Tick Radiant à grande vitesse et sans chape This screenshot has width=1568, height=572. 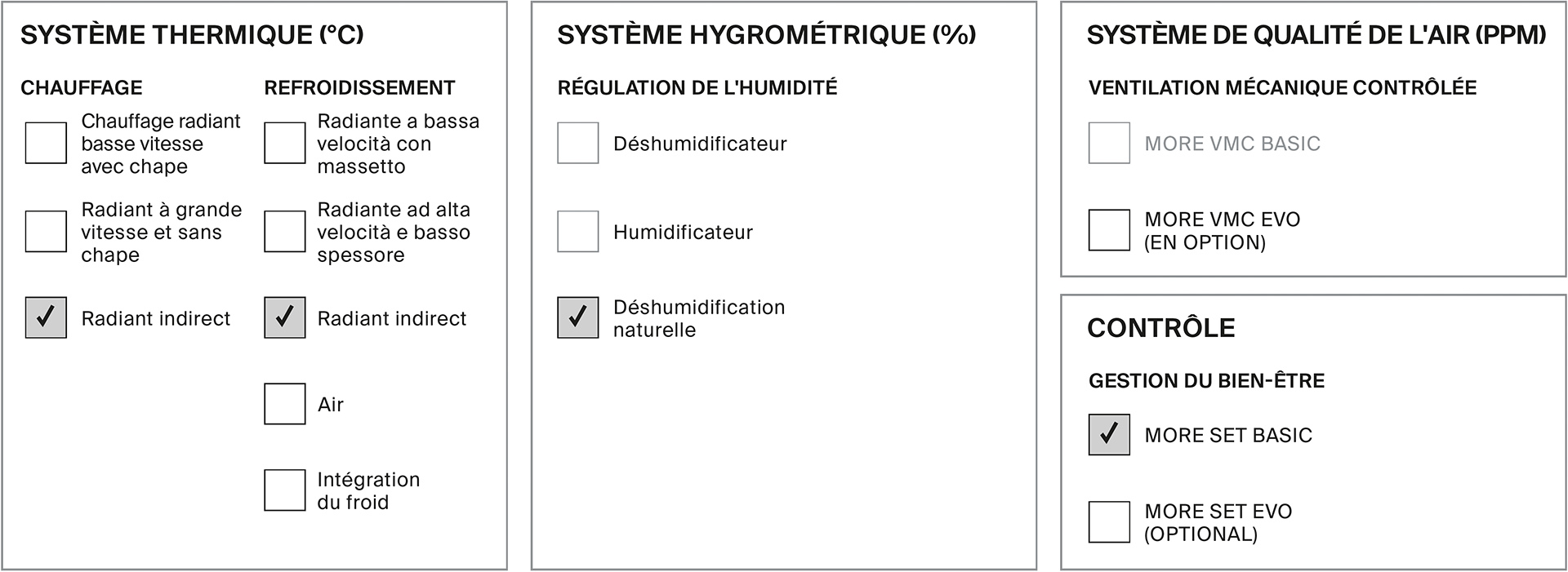click(46, 231)
